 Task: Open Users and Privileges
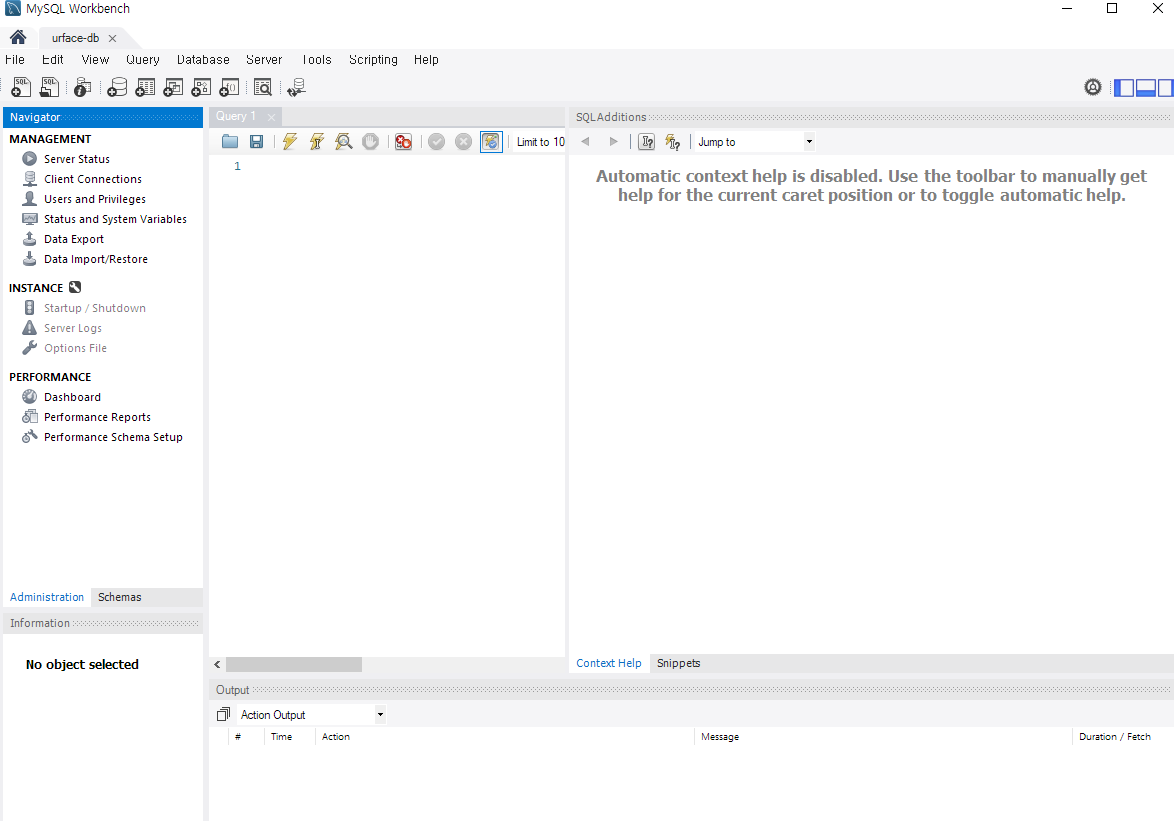coord(94,199)
